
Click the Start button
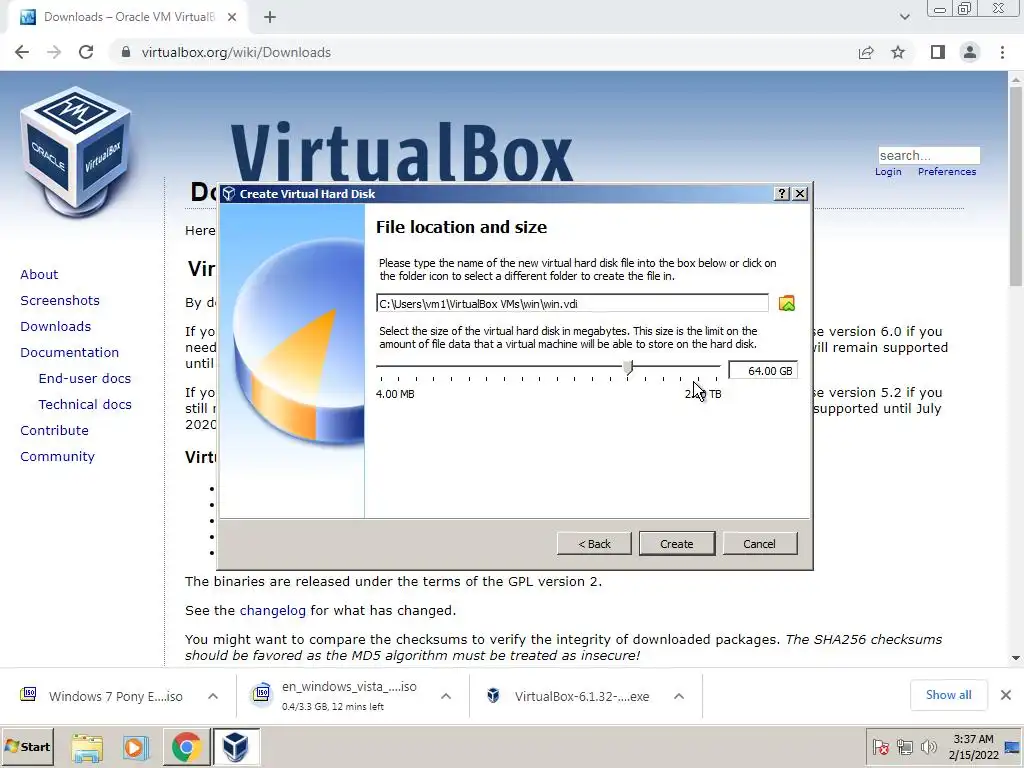coord(27,746)
